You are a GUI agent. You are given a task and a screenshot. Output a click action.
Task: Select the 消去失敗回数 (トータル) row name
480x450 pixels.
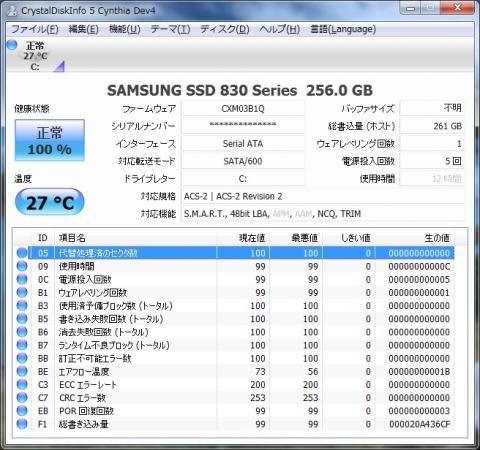click(x=103, y=332)
